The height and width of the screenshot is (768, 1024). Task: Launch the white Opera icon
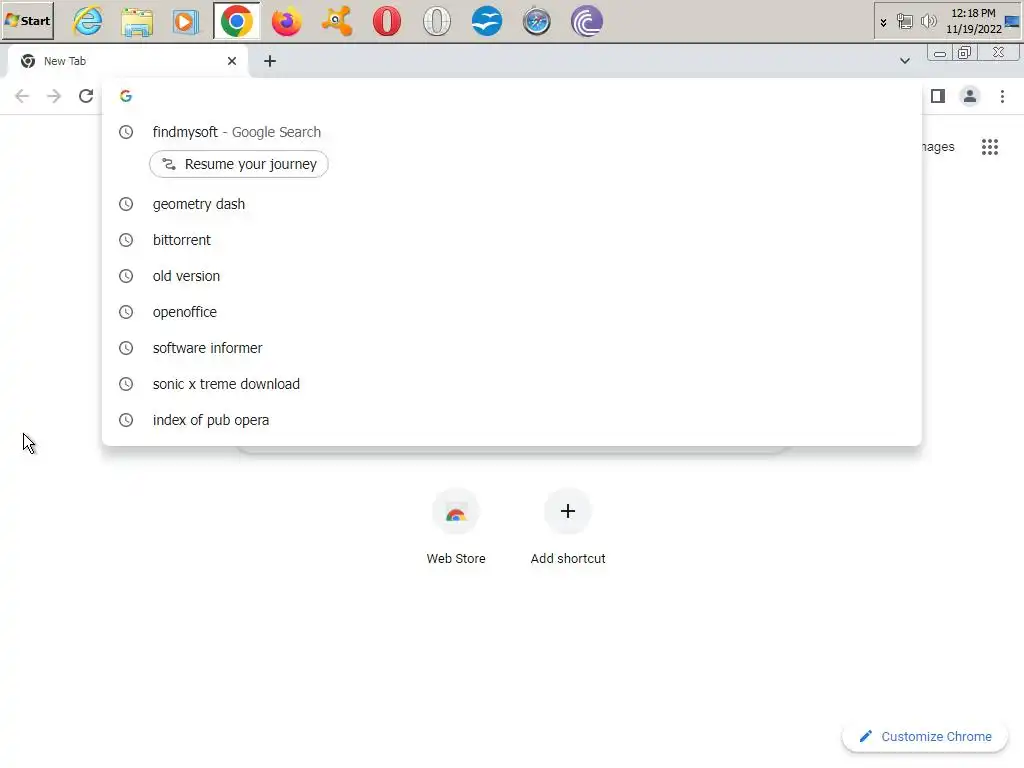(437, 21)
